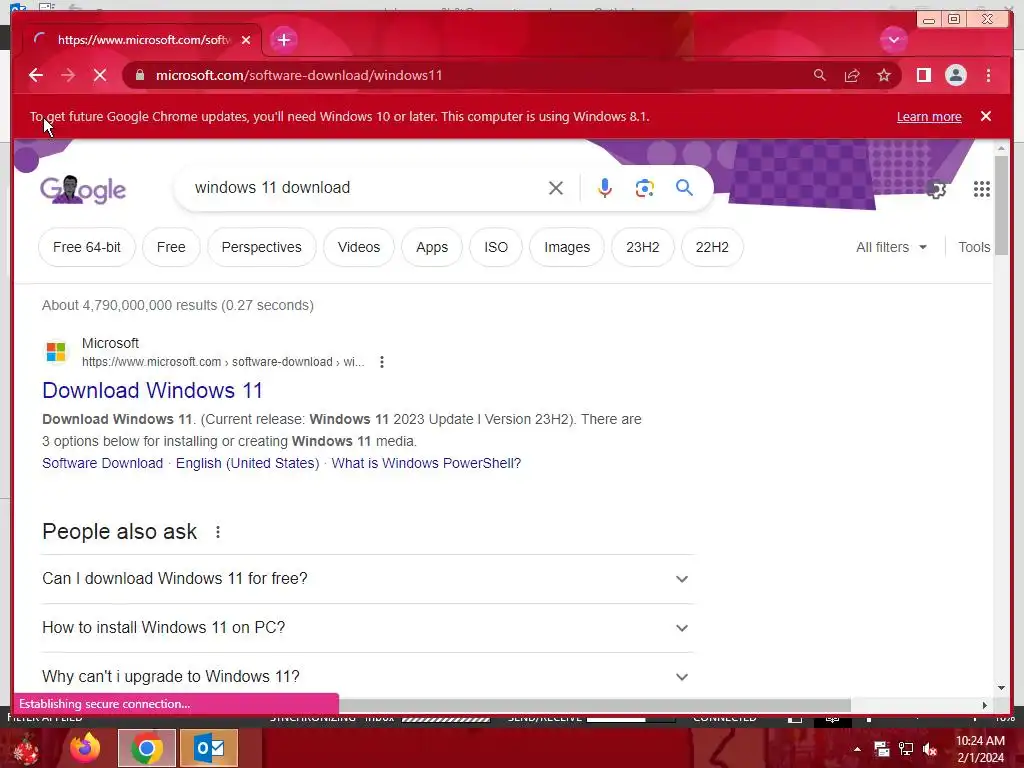This screenshot has height=768, width=1024.
Task: Open tab search dropdown chevron
Action: [893, 40]
